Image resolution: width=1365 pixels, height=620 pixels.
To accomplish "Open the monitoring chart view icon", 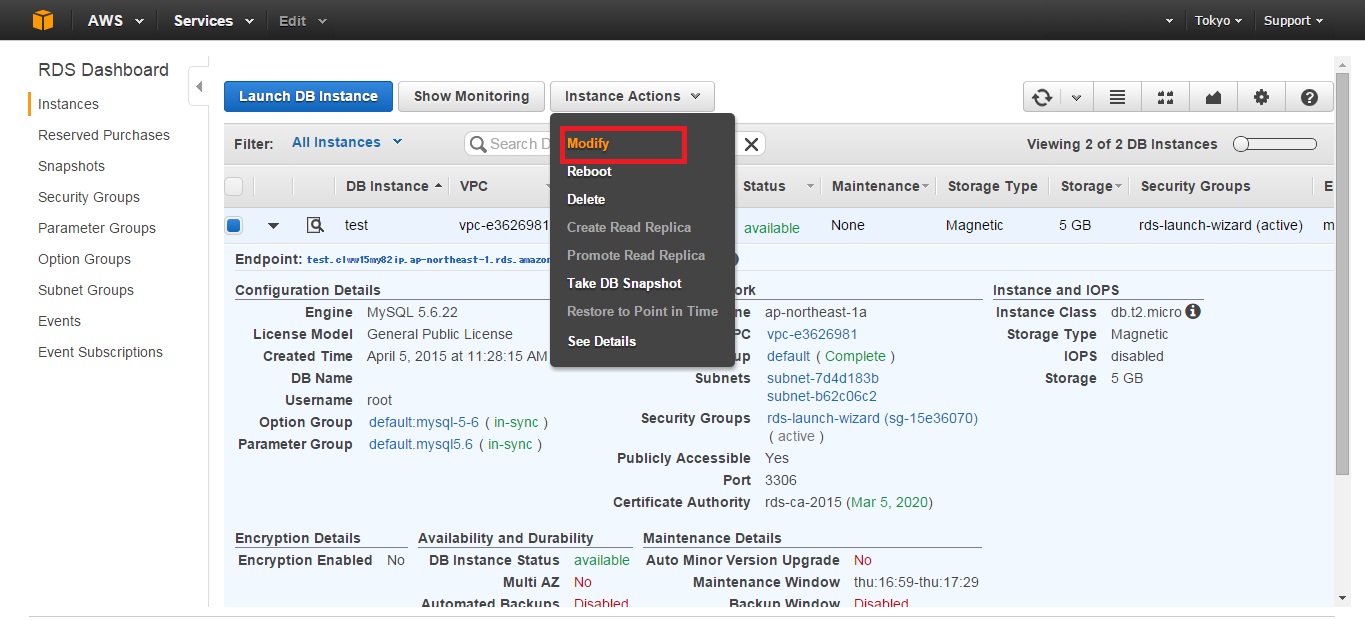I will tap(1213, 97).
